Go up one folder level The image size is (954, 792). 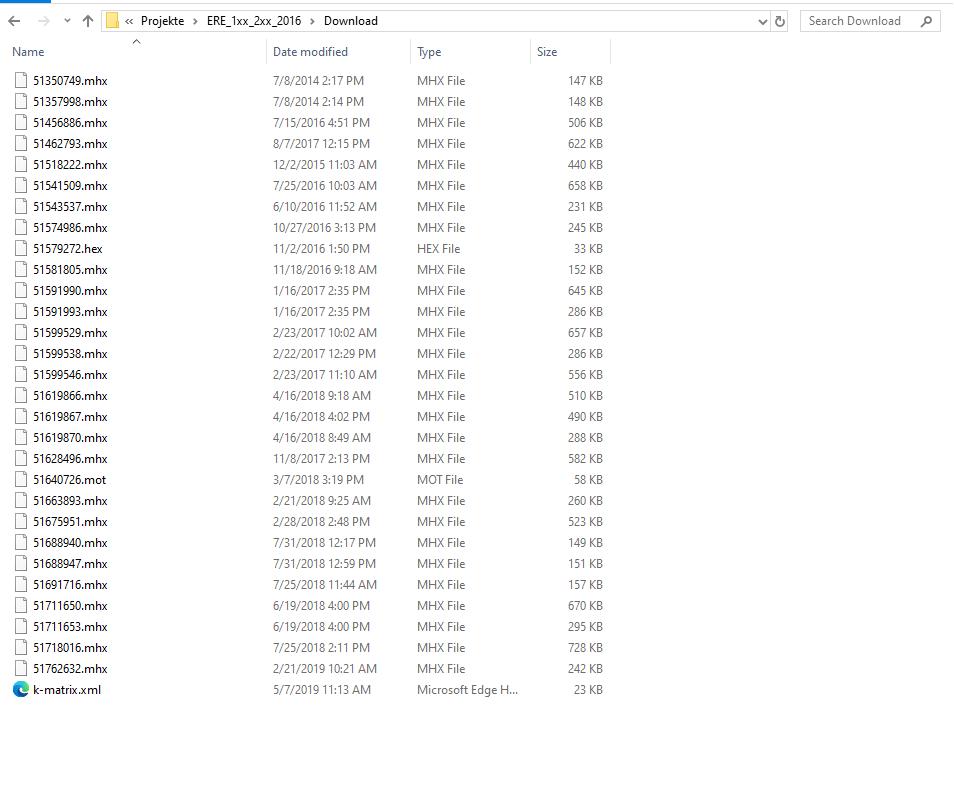pyautogui.click(x=88, y=21)
